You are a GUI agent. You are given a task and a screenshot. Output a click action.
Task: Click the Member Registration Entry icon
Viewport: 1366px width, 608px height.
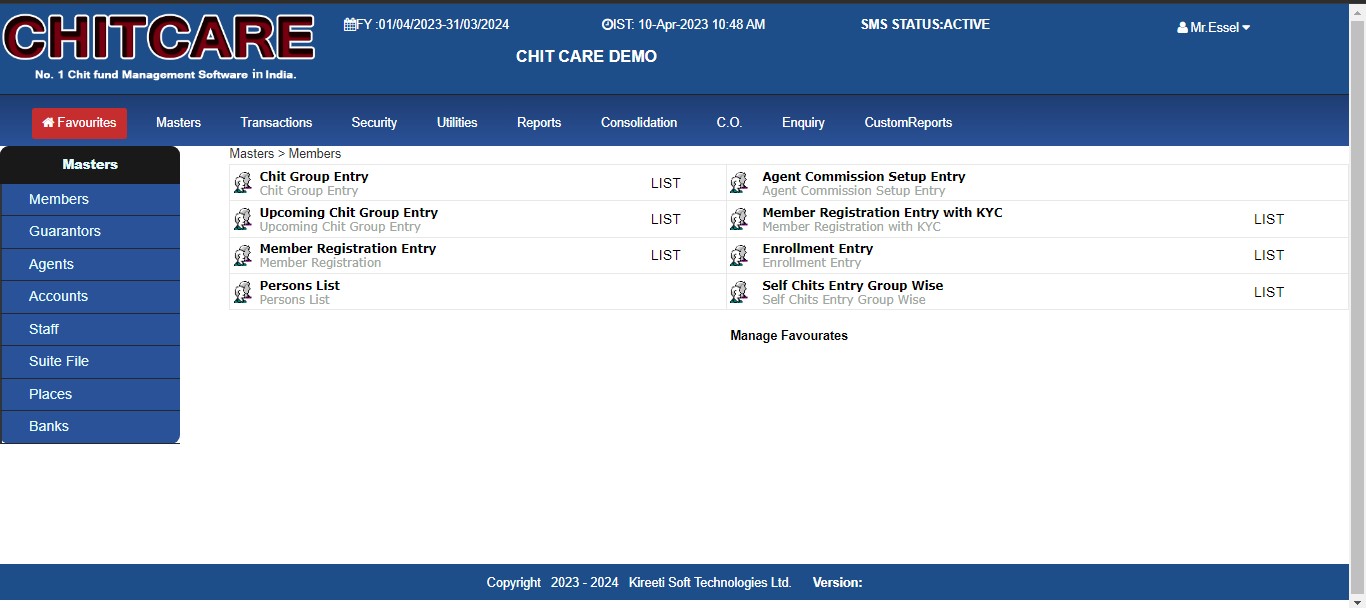(242, 256)
